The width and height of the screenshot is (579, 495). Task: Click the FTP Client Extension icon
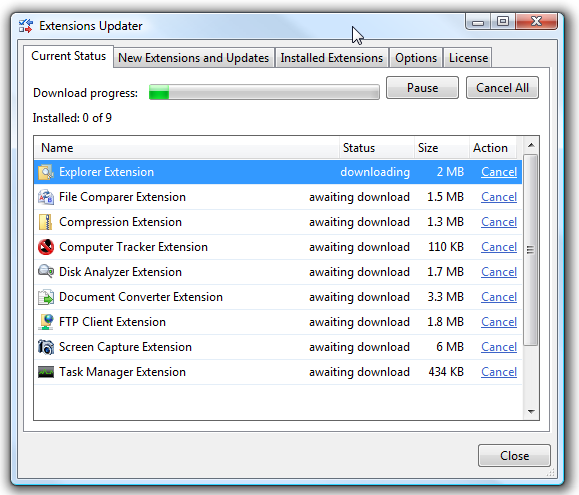46,322
